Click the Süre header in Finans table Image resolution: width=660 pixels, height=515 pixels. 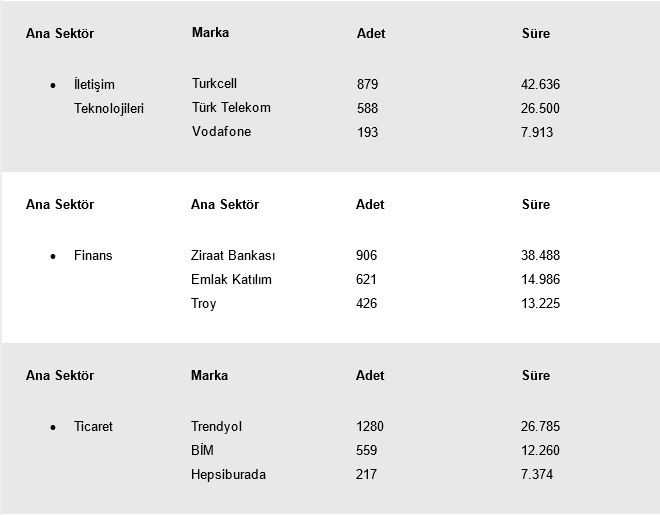536,204
